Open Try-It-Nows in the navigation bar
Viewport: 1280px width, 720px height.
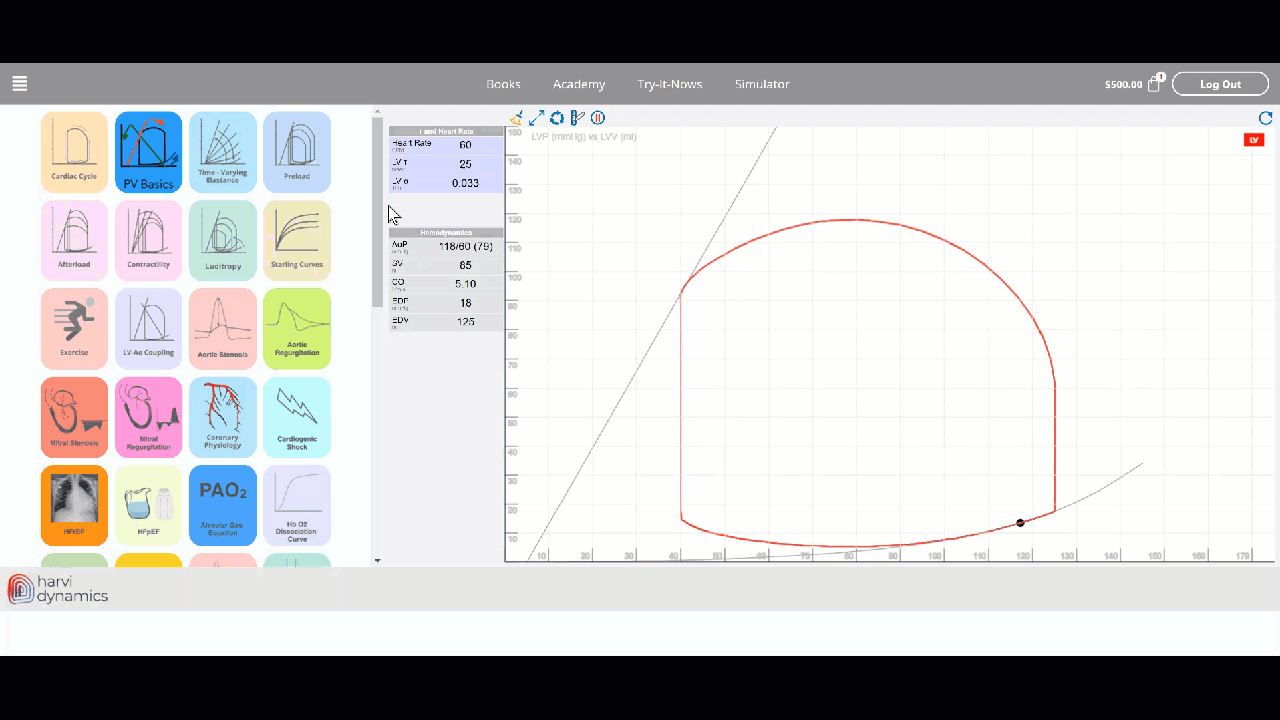pos(670,84)
